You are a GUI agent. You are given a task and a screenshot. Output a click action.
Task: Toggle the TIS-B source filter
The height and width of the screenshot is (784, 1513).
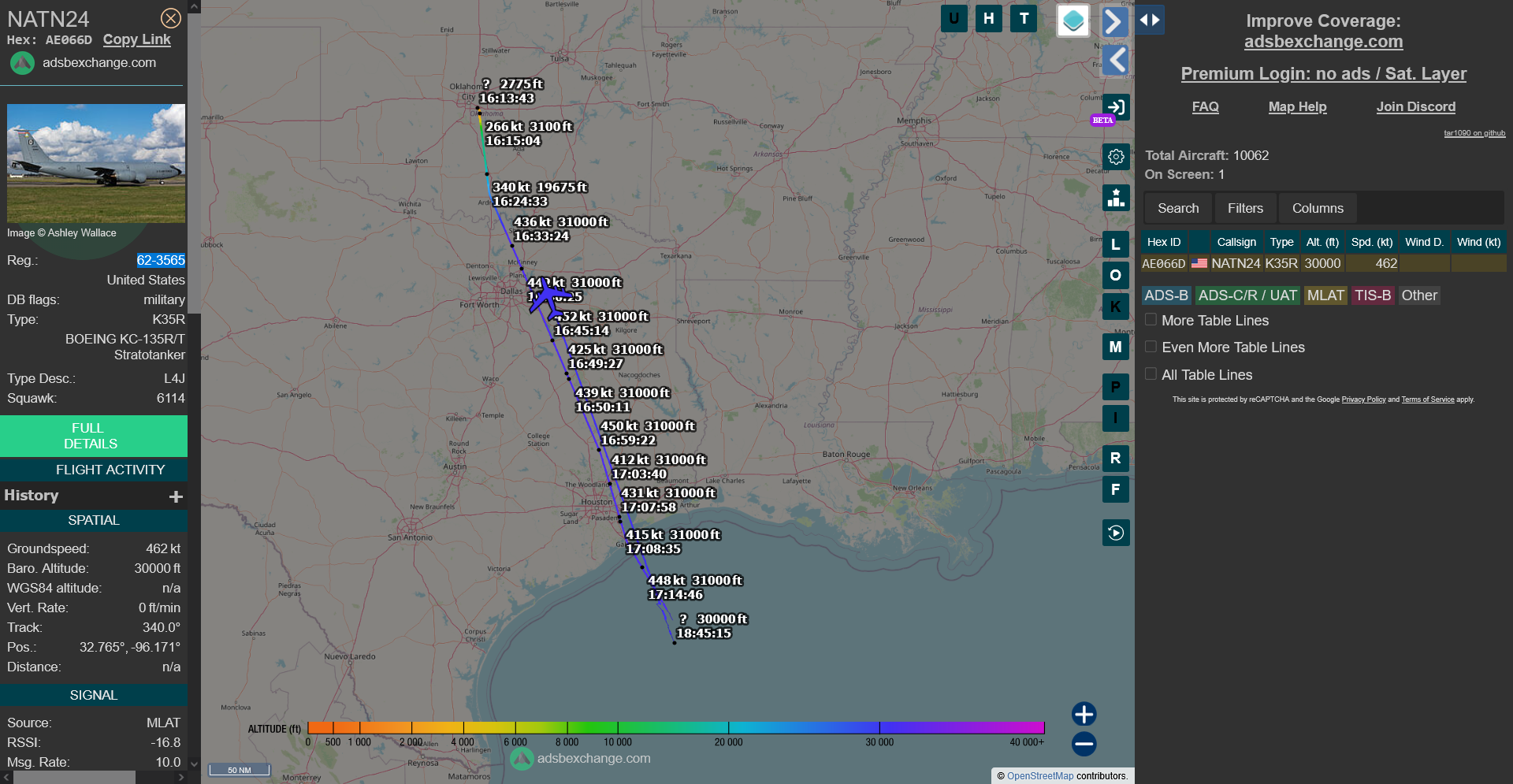pos(1373,295)
